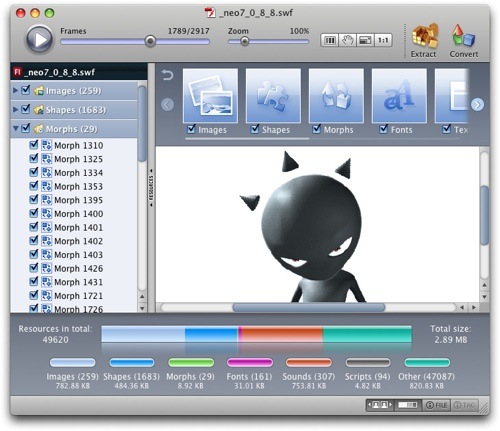Expand the Images (259) tree group
Screen dimensions: 500x431
click(x=15, y=90)
